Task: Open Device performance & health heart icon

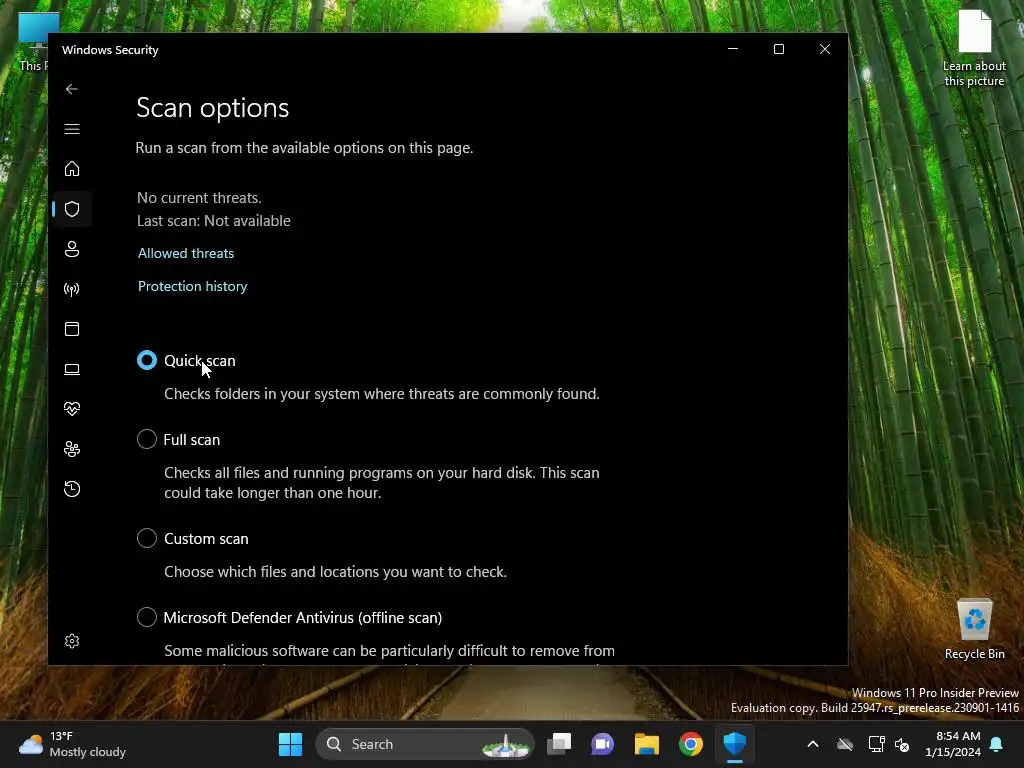Action: tap(72, 409)
